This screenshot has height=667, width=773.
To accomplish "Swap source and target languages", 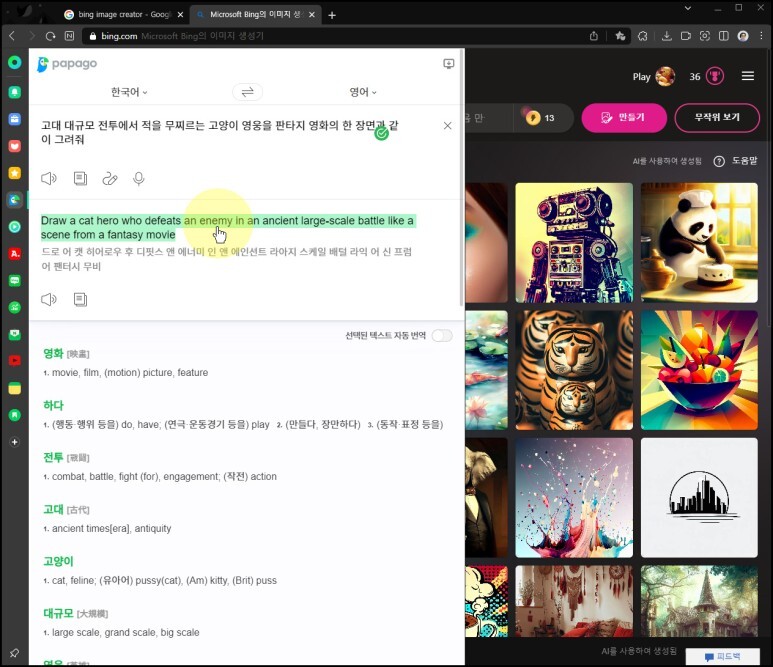I will coord(247,92).
